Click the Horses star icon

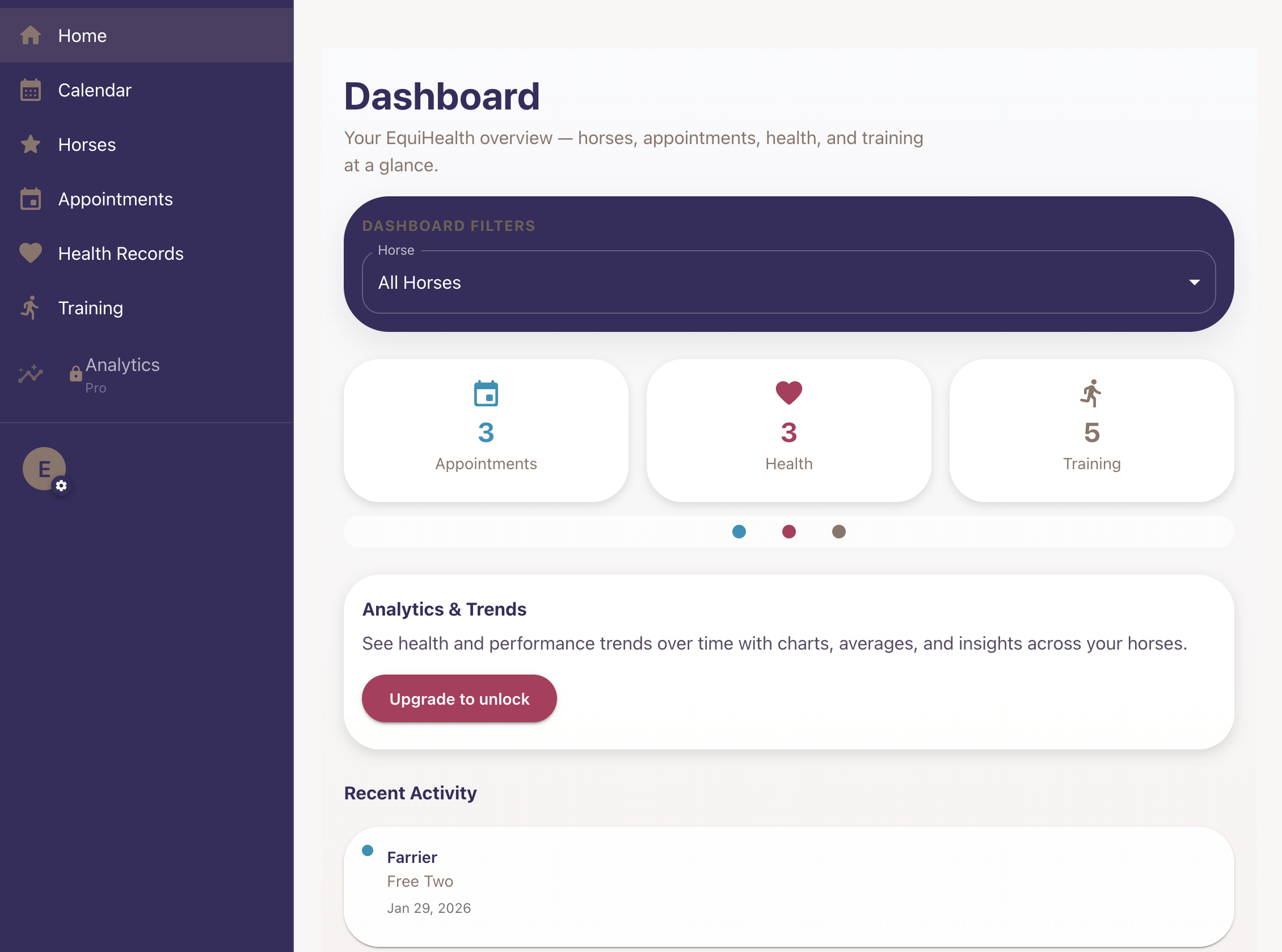pos(30,145)
